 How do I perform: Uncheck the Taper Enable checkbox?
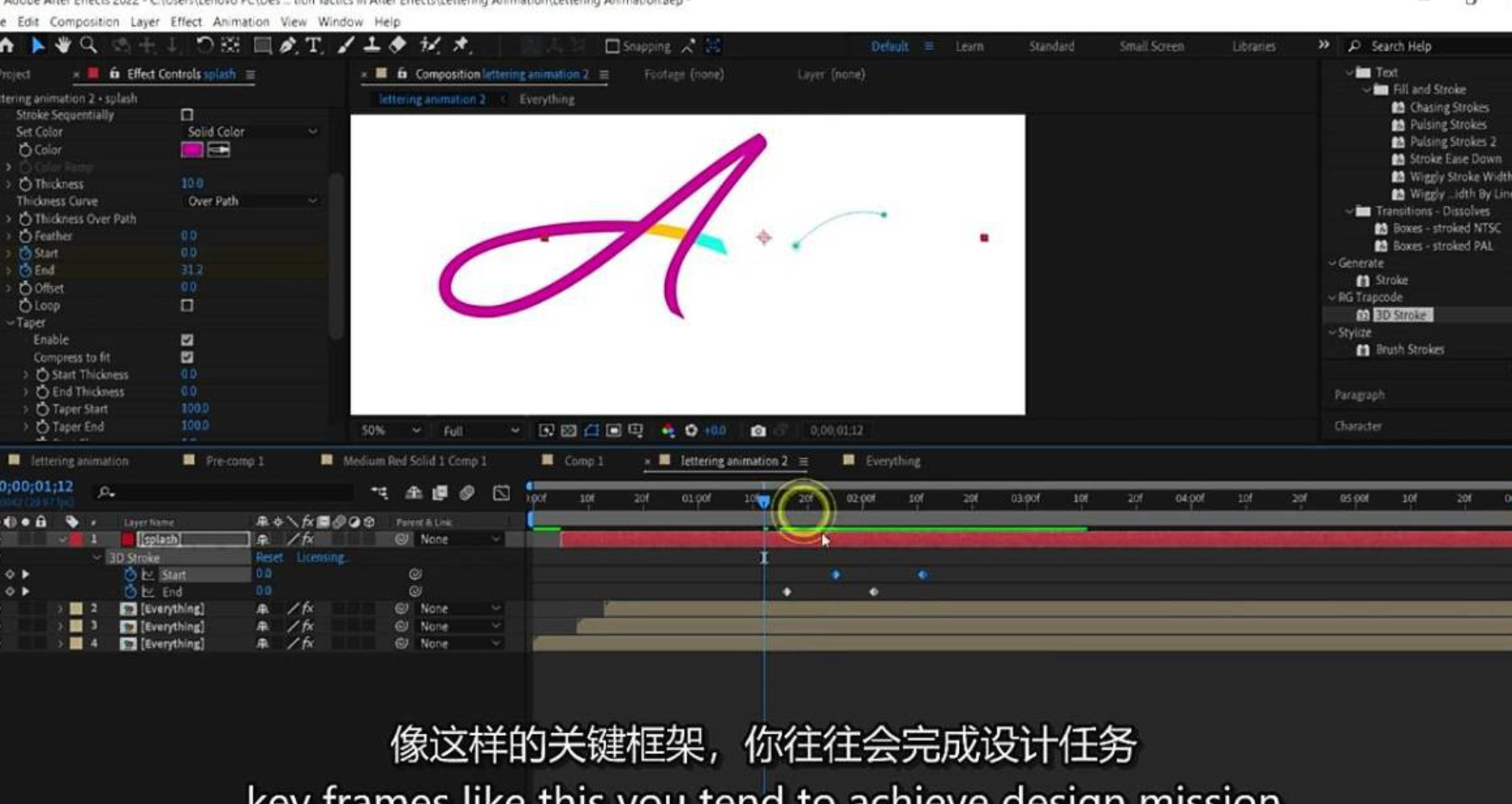pos(187,340)
